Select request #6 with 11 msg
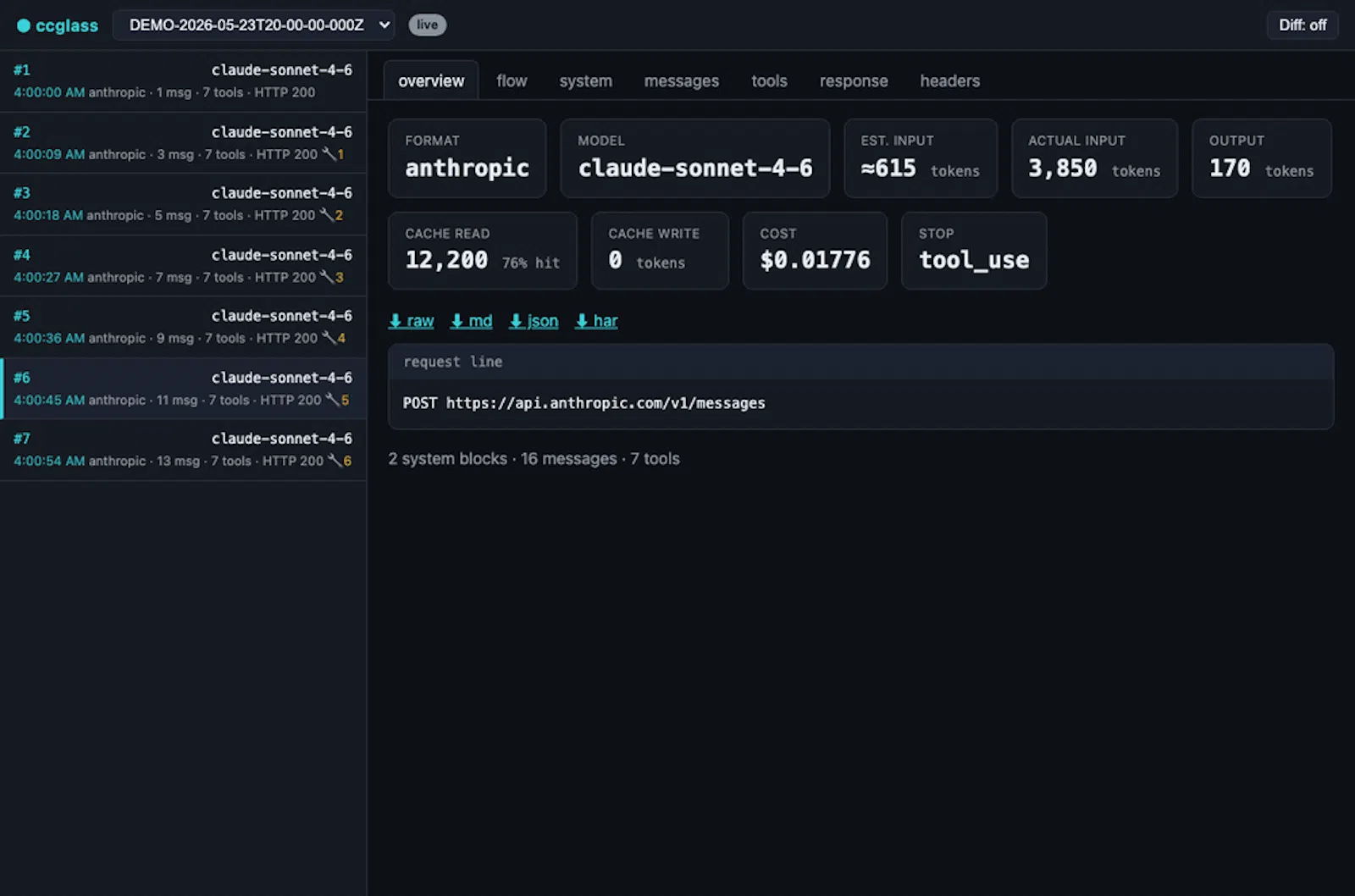1355x896 pixels. [x=183, y=389]
